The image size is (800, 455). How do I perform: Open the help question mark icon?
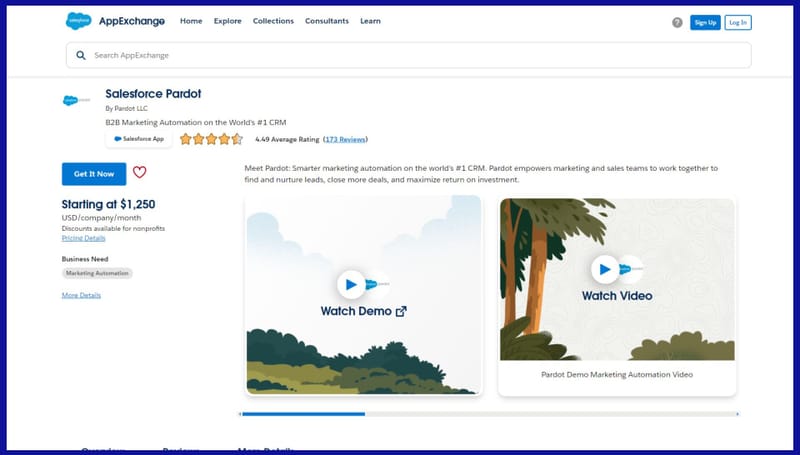pyautogui.click(x=677, y=22)
